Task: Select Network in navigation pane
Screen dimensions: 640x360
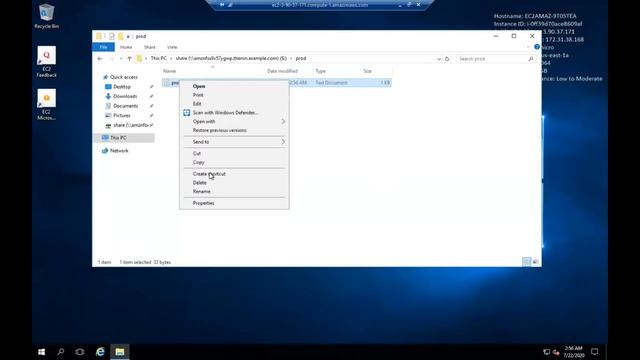Action: click(x=119, y=151)
